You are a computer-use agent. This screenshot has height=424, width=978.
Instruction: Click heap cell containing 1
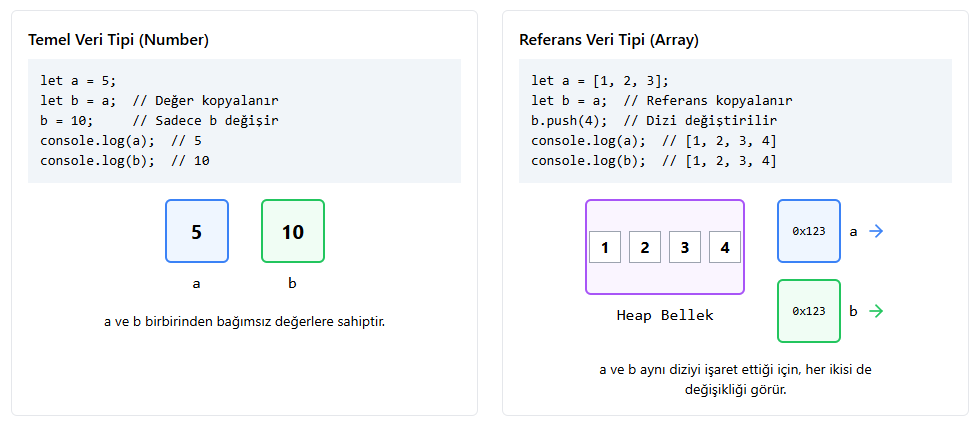605,247
